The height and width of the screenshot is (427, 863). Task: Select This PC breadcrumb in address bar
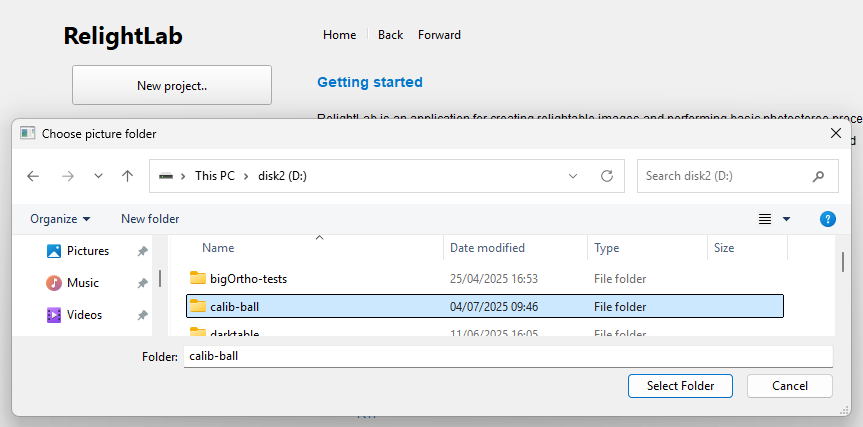[215, 176]
